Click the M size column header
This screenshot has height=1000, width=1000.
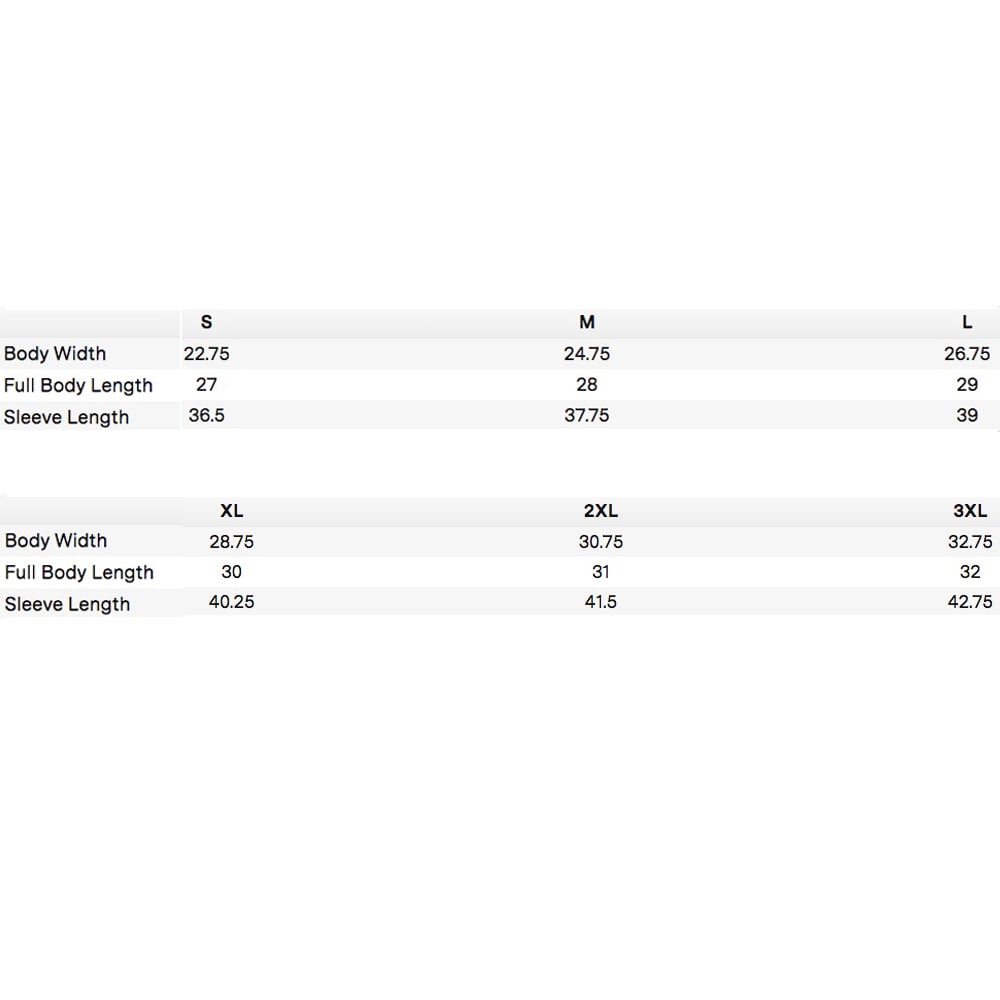click(587, 322)
